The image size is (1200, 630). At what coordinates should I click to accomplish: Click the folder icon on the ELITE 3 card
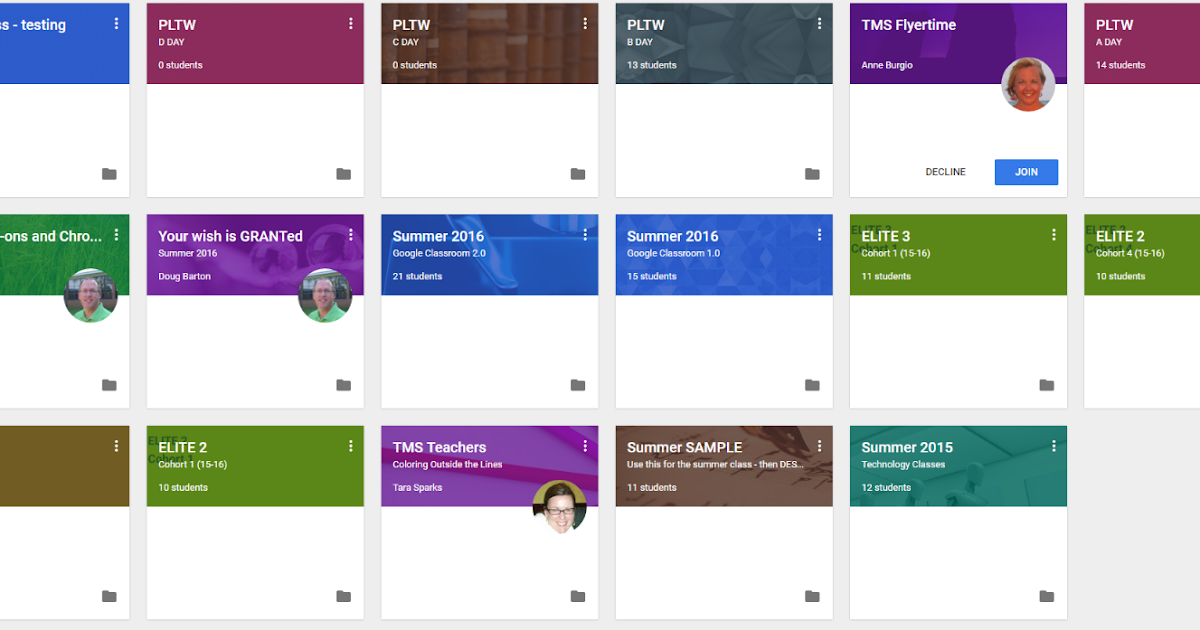(1047, 384)
